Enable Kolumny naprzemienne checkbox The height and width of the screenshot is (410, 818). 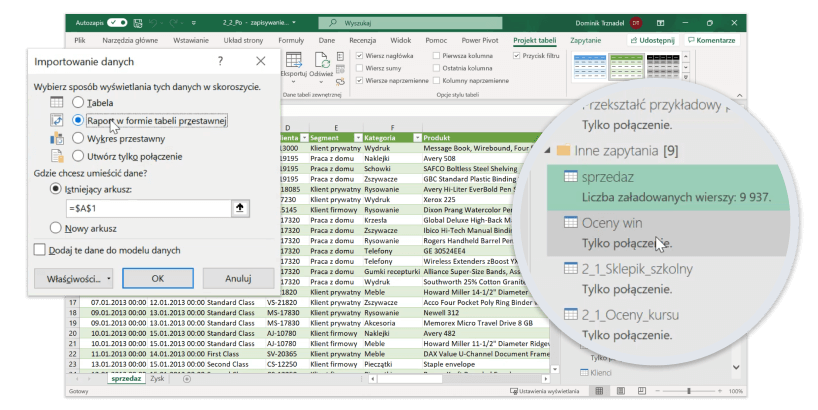(x=436, y=81)
